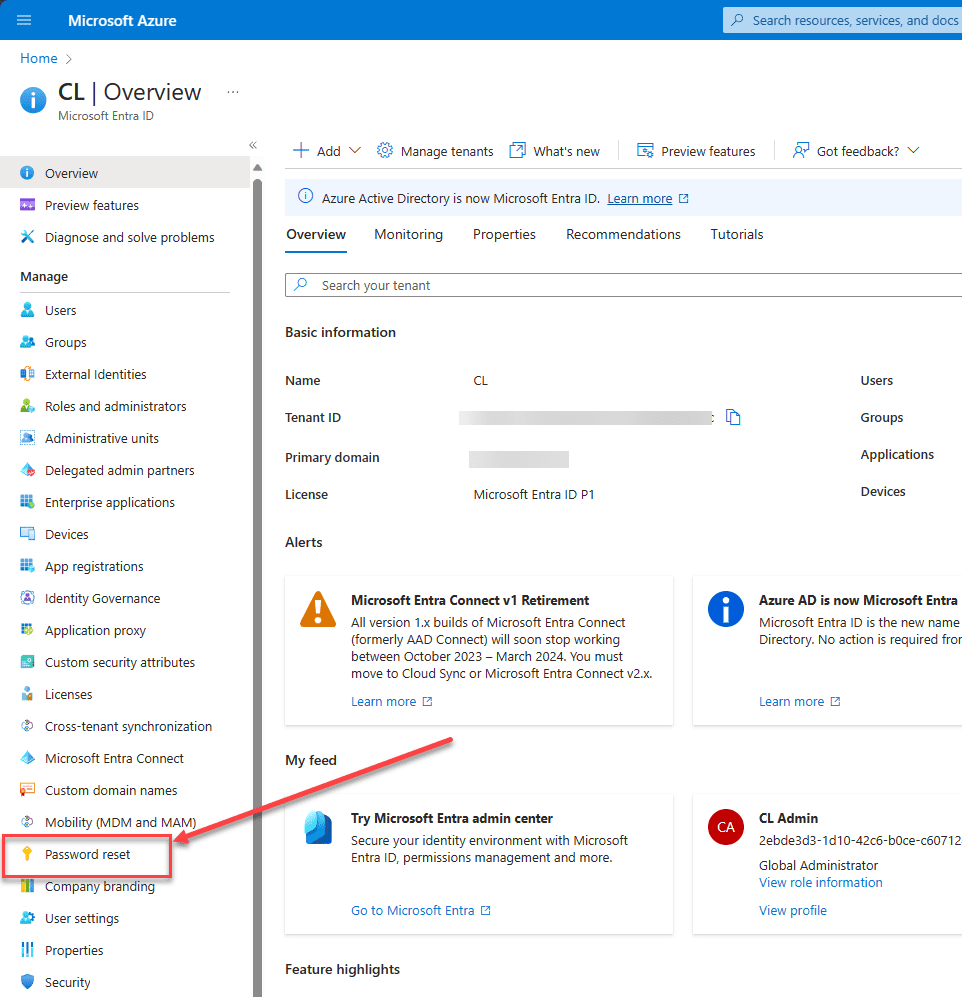The width and height of the screenshot is (962, 997).
Task: Click the CL Overview info icon
Action: (x=33, y=100)
